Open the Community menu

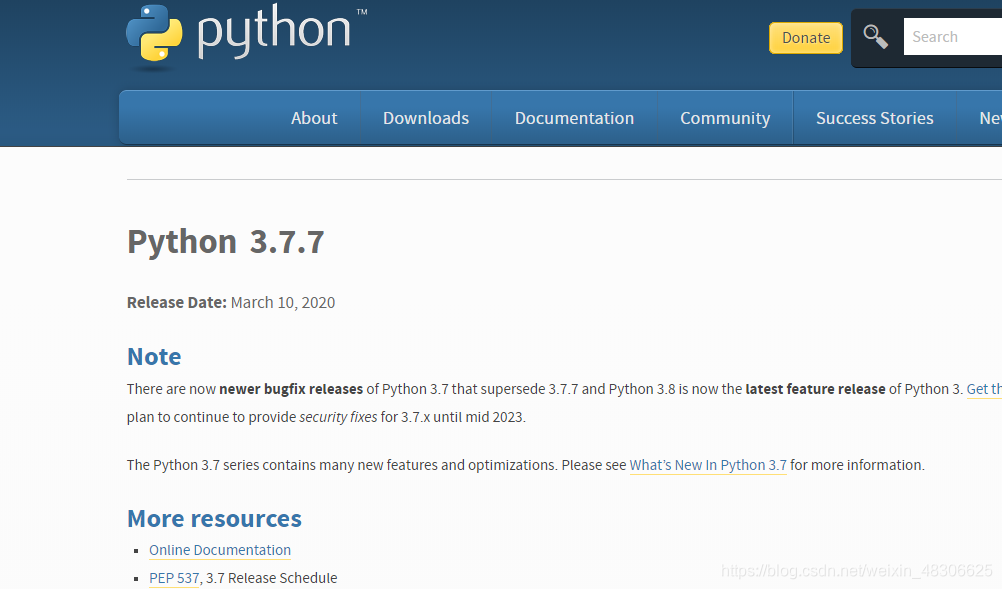tap(725, 118)
